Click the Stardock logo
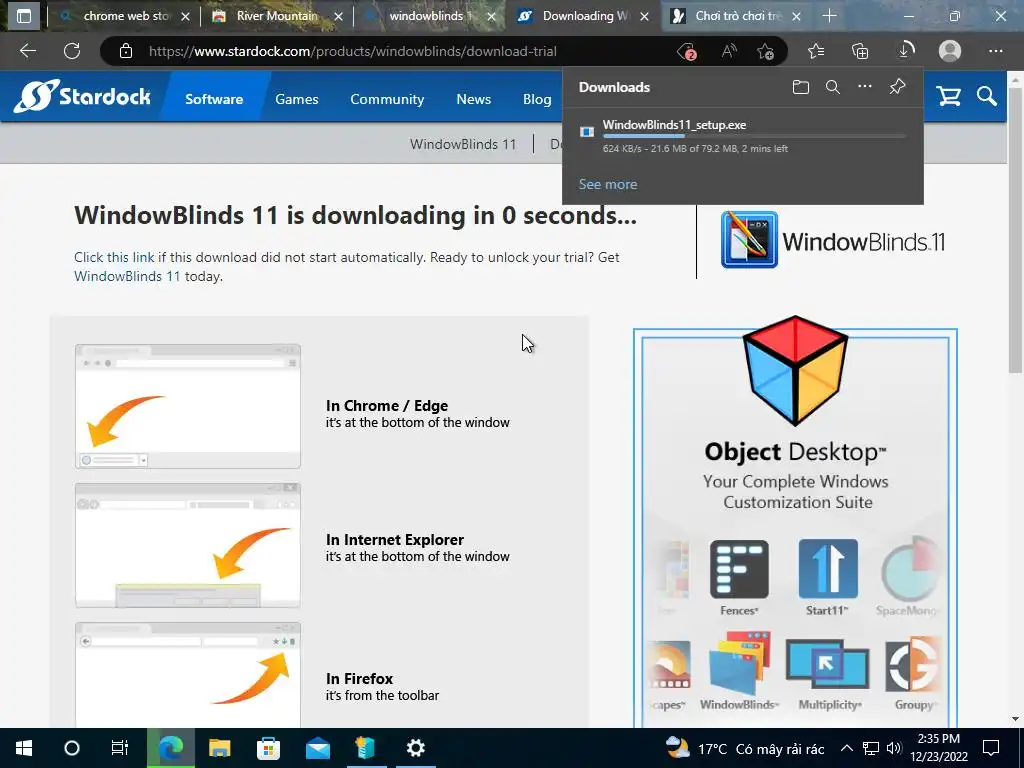 pos(82,96)
